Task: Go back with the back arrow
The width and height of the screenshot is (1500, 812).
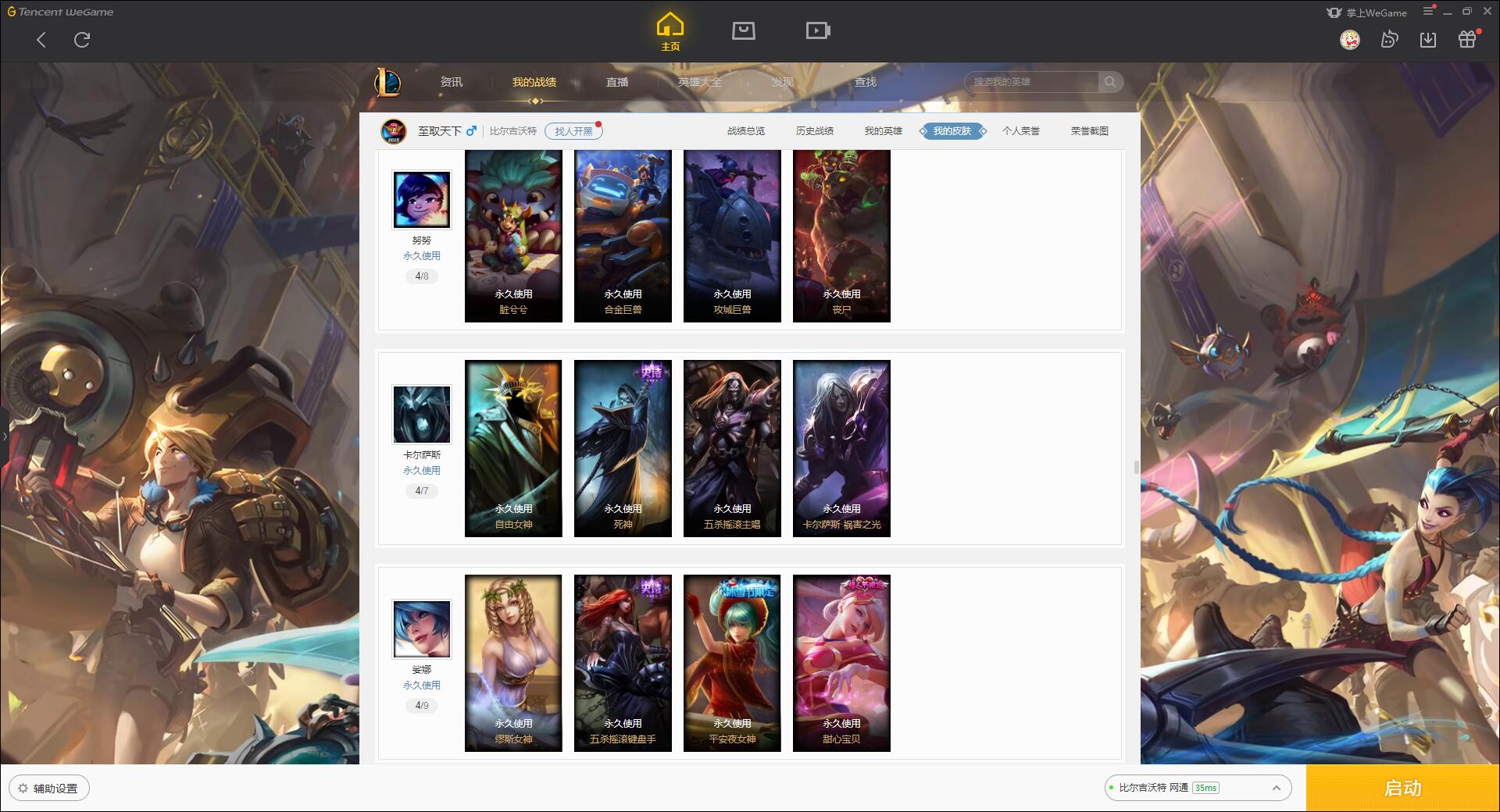Action: coord(41,40)
